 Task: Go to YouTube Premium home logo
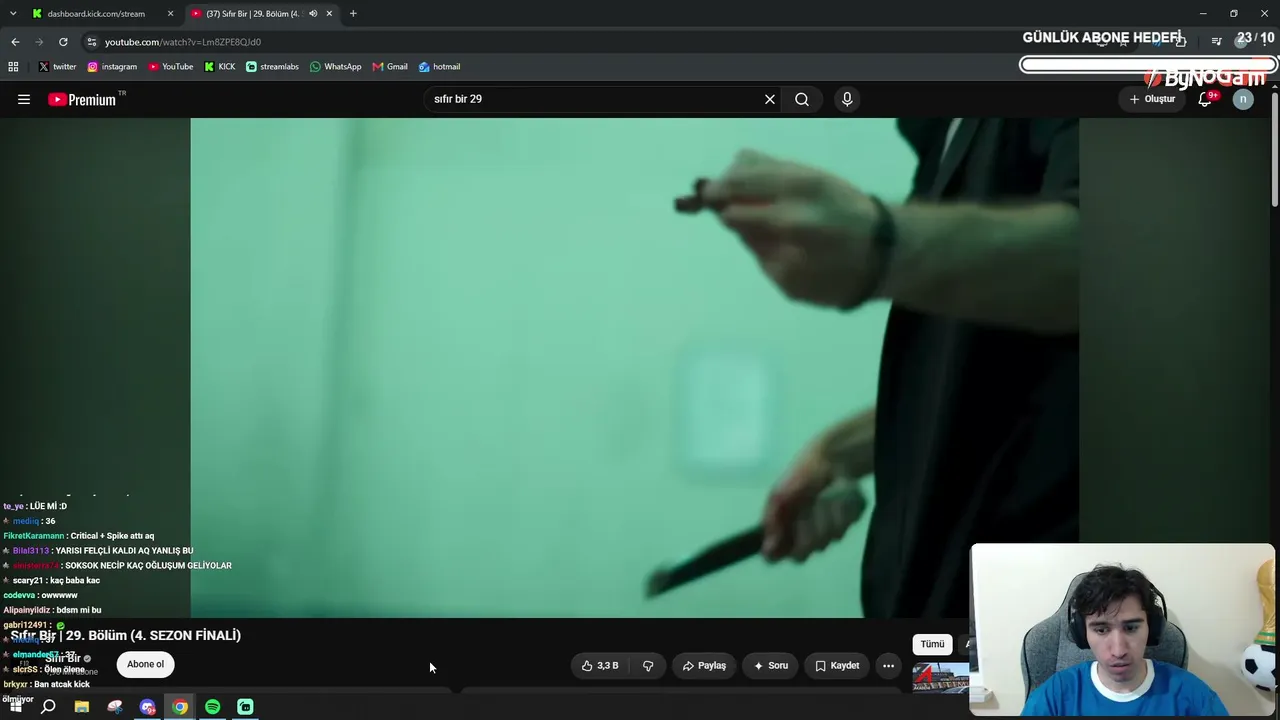tap(82, 99)
